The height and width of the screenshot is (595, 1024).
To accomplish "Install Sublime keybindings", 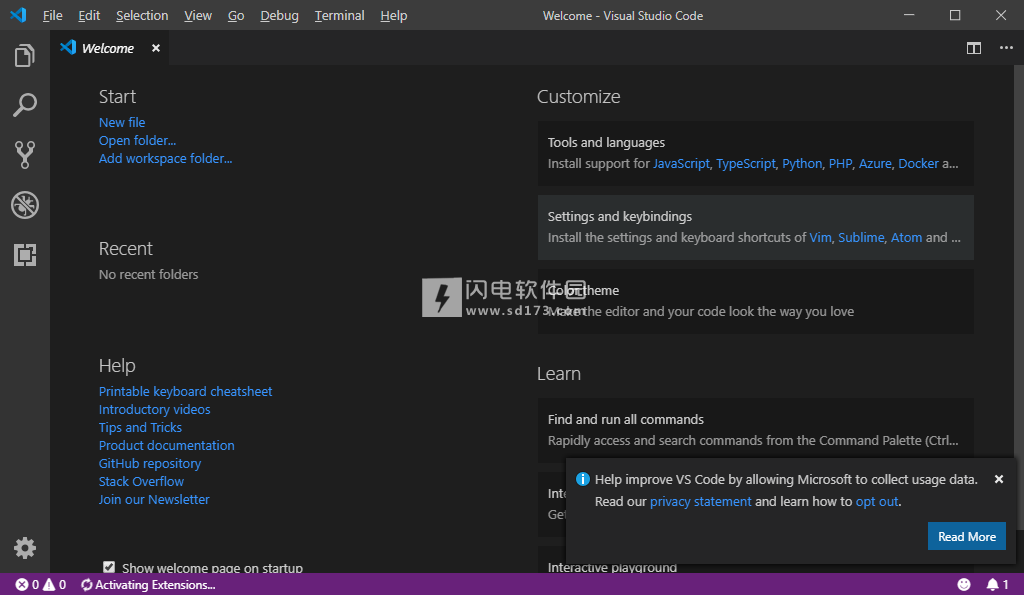I will point(861,237).
